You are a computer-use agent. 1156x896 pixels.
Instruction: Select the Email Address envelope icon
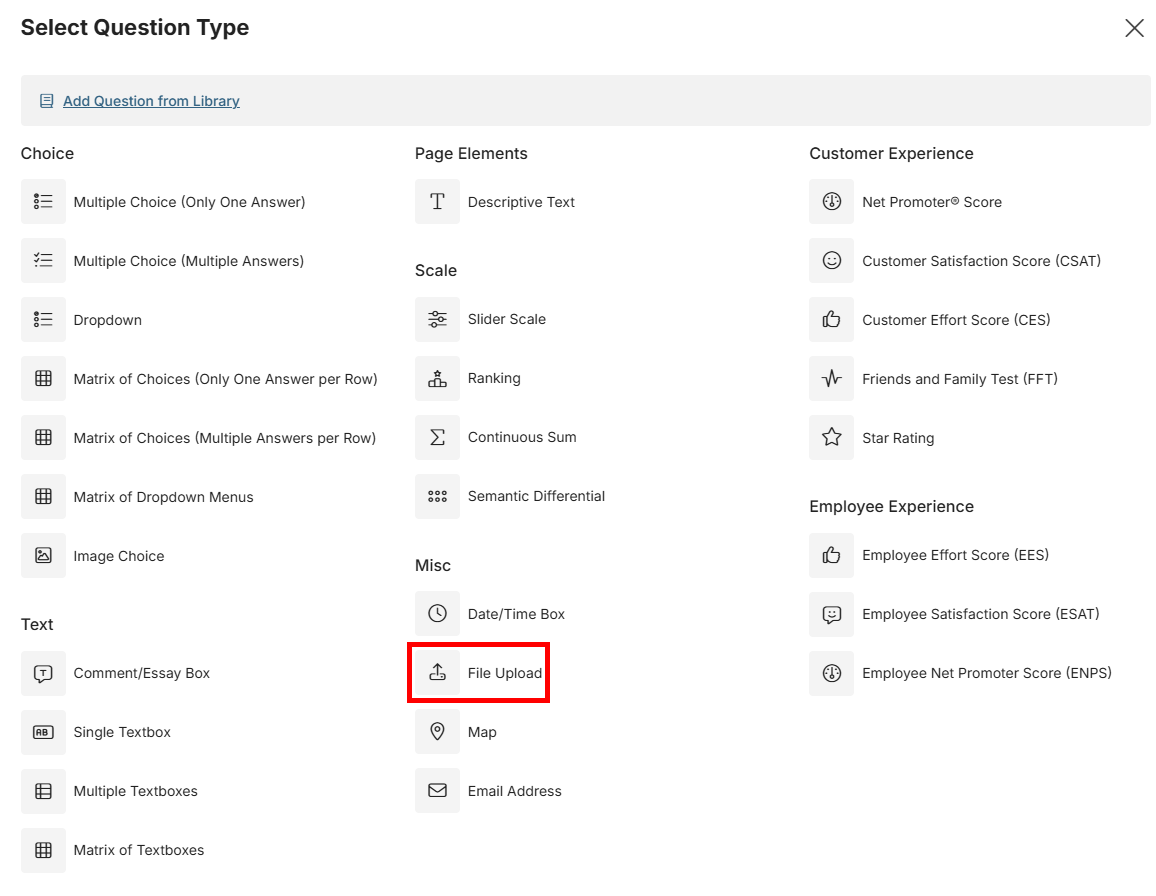tap(437, 791)
